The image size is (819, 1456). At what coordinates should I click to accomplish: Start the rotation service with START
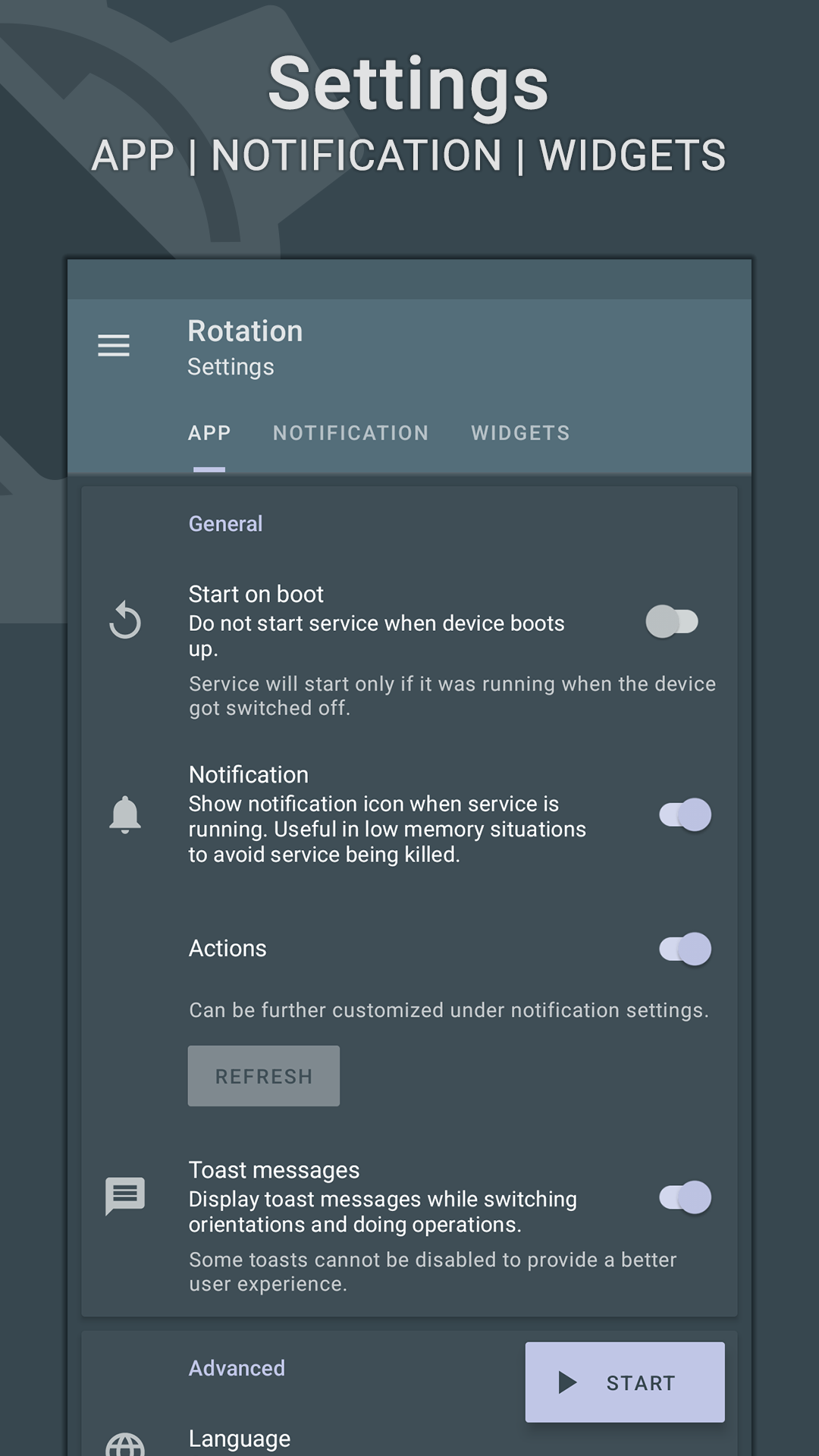click(623, 1381)
